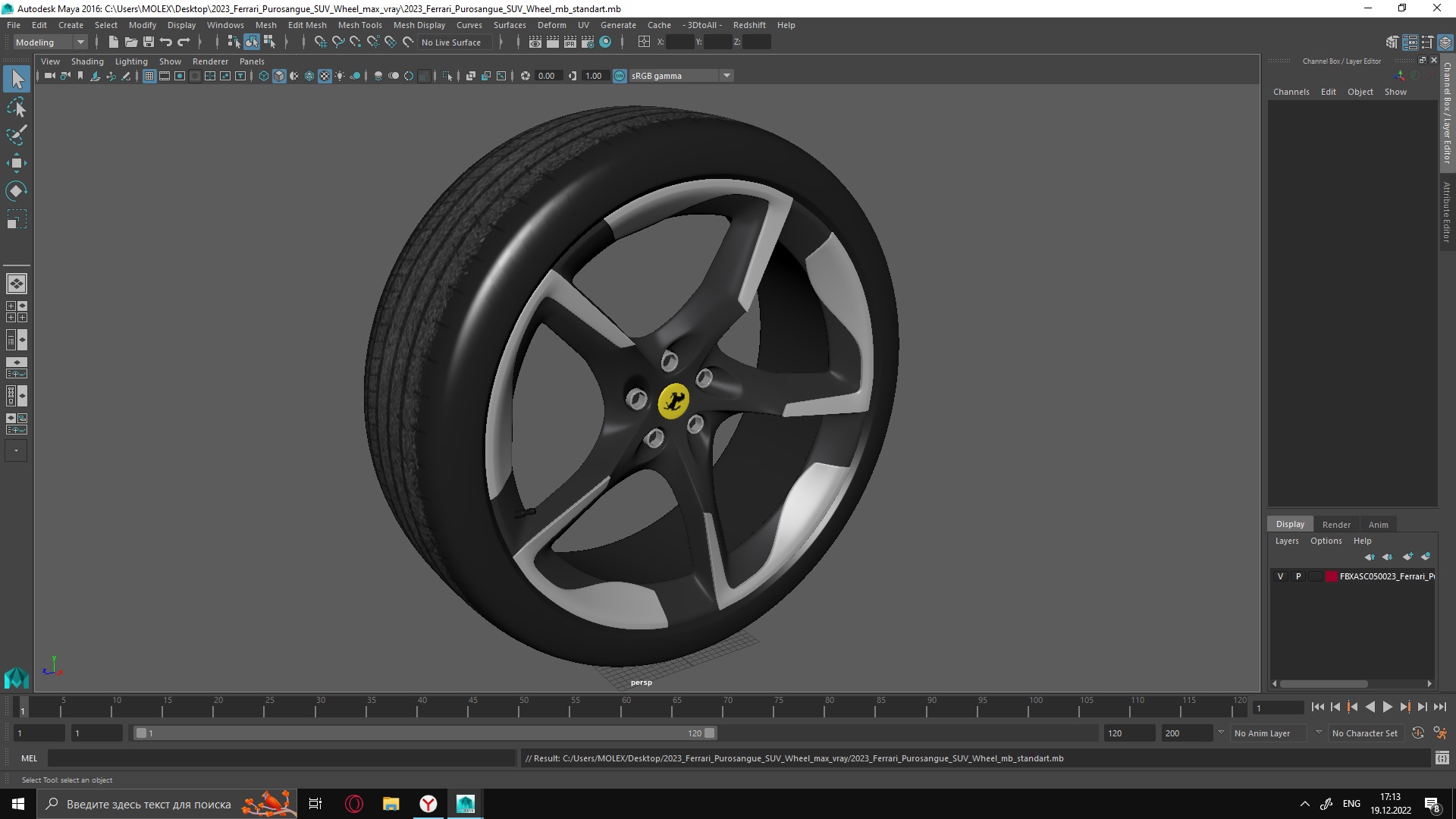Open the Modeling menu set dropdown

(x=50, y=42)
